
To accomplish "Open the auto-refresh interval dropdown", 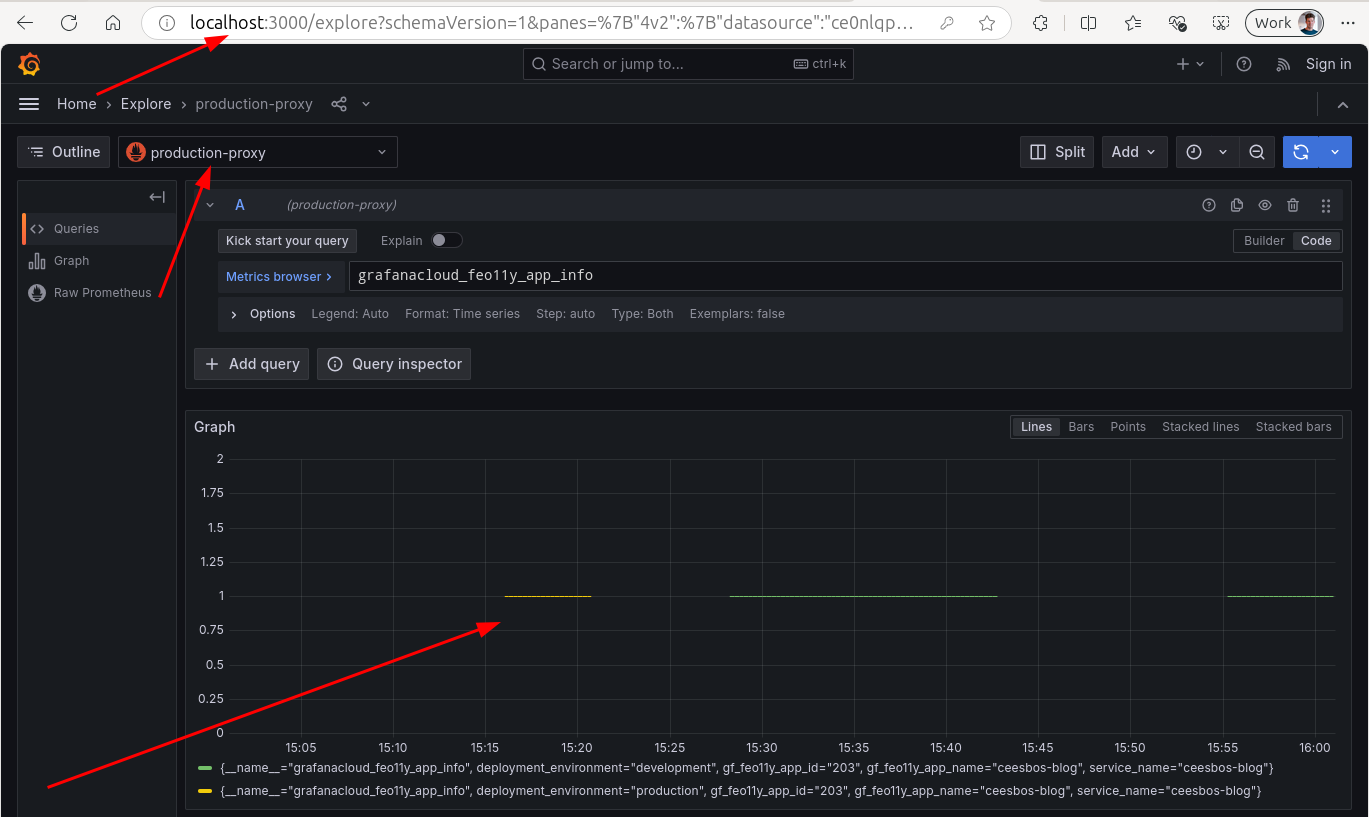I will pos(1336,152).
